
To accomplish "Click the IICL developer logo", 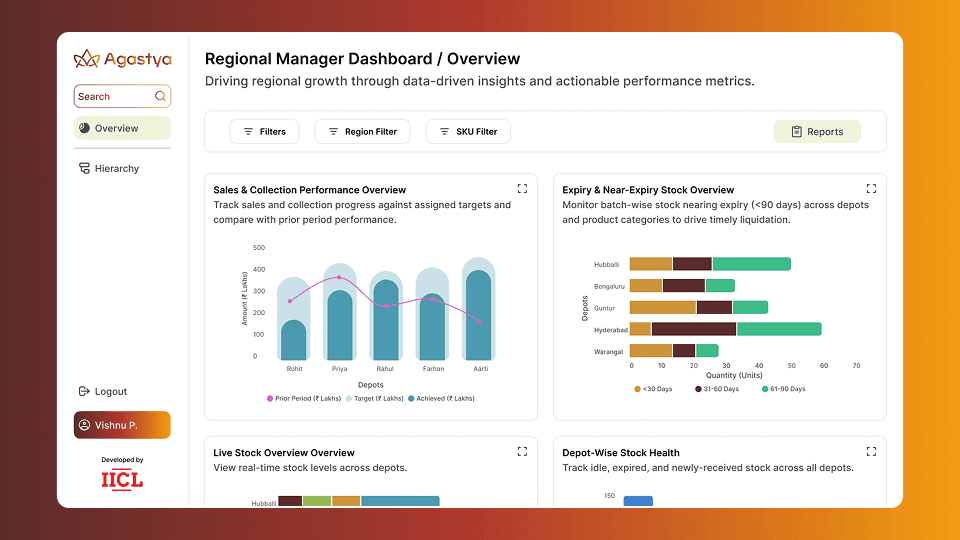I will pos(122,480).
